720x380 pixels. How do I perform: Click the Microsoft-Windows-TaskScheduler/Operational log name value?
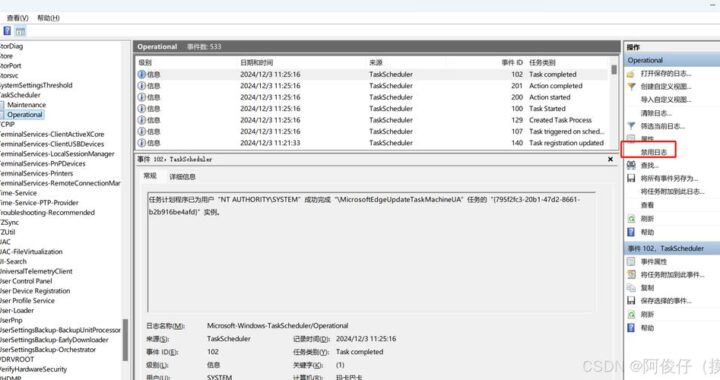coord(277,325)
